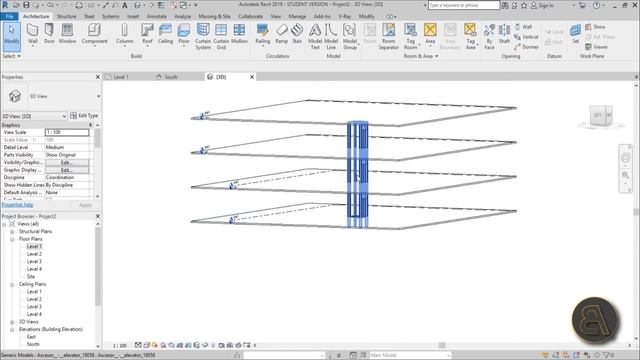Switch to the Massing & Site tab
The height and width of the screenshot is (360, 640).
[215, 16]
